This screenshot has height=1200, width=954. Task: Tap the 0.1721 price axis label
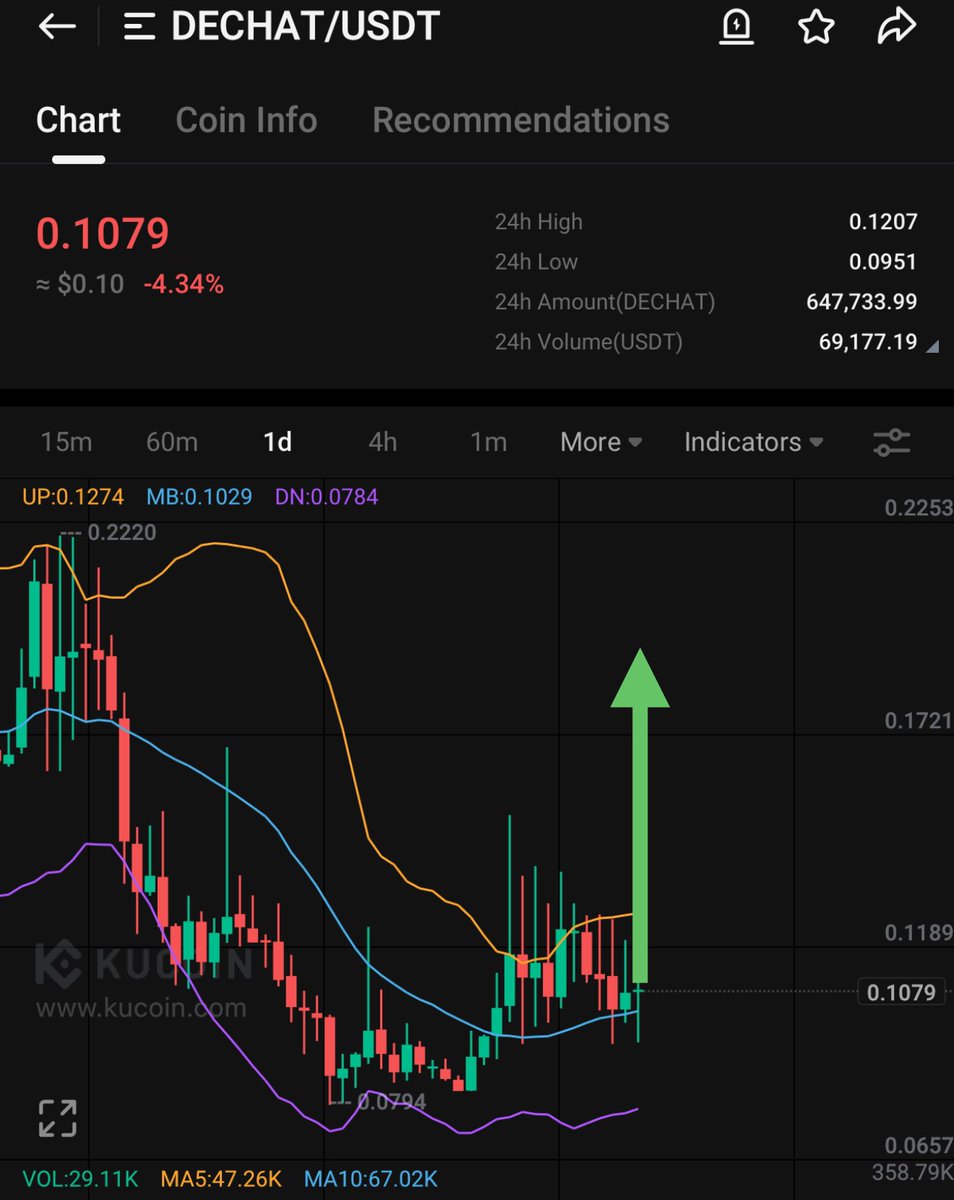(x=918, y=720)
